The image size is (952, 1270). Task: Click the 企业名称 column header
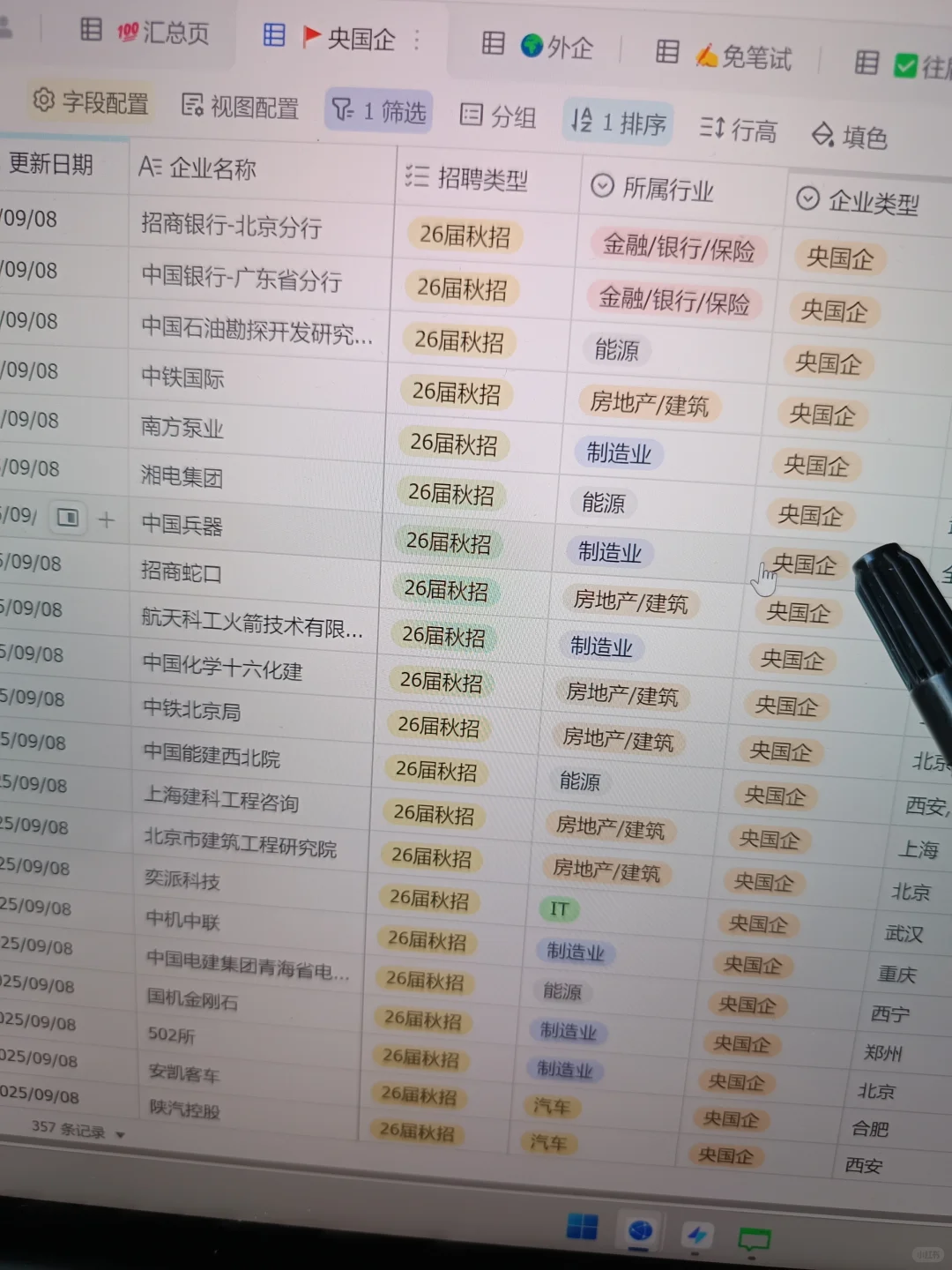[197, 167]
